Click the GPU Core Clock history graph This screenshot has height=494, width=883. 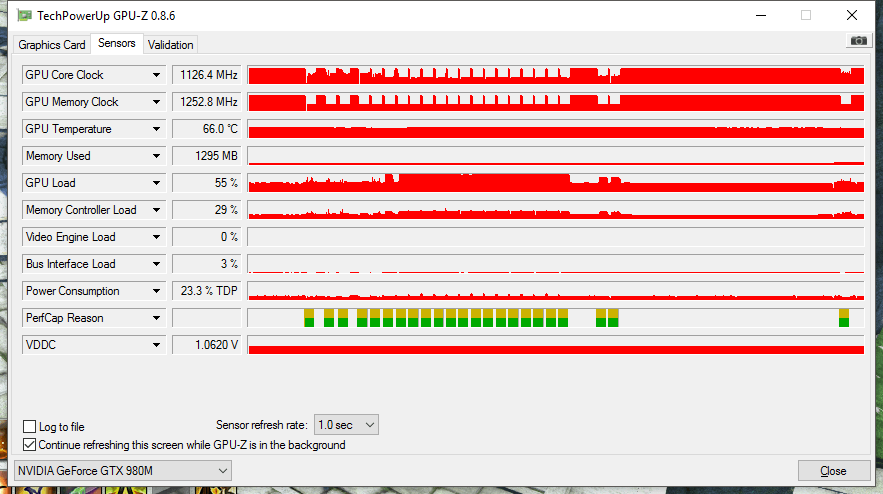tap(556, 75)
